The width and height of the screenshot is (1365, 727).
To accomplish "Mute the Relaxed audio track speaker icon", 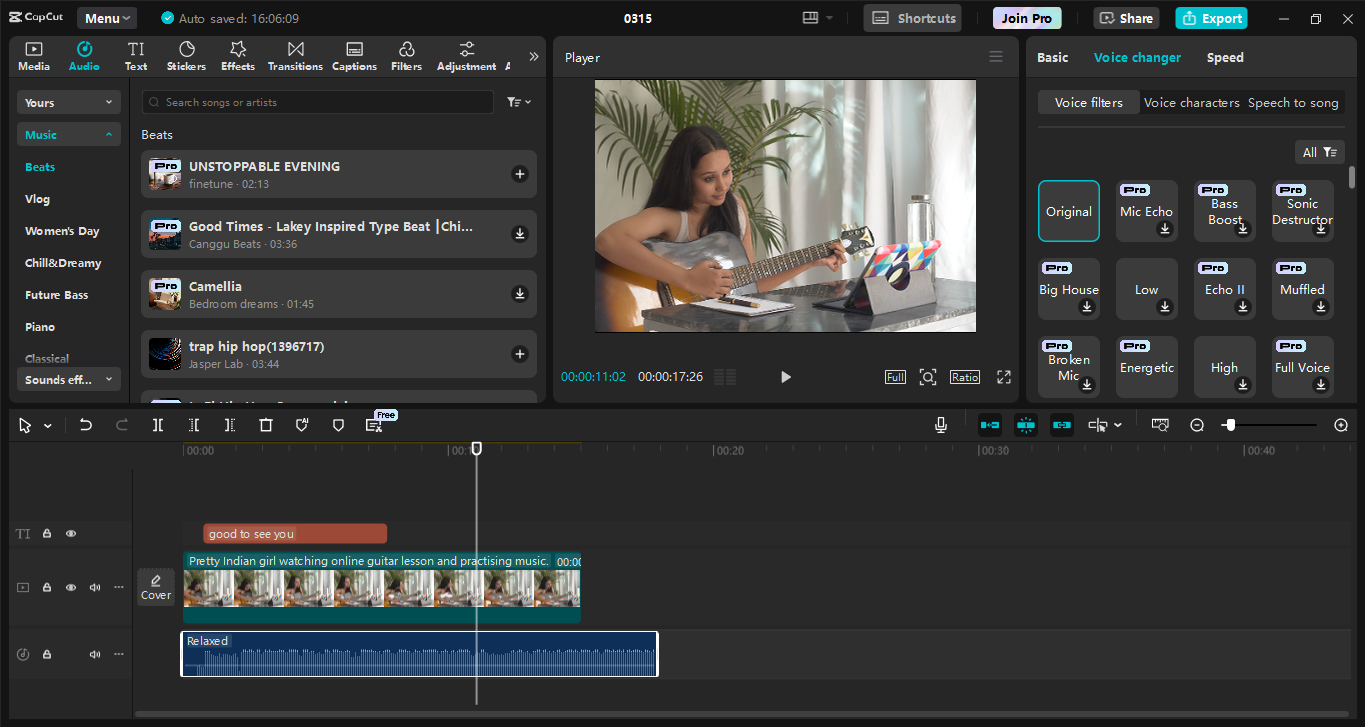I will [x=94, y=654].
